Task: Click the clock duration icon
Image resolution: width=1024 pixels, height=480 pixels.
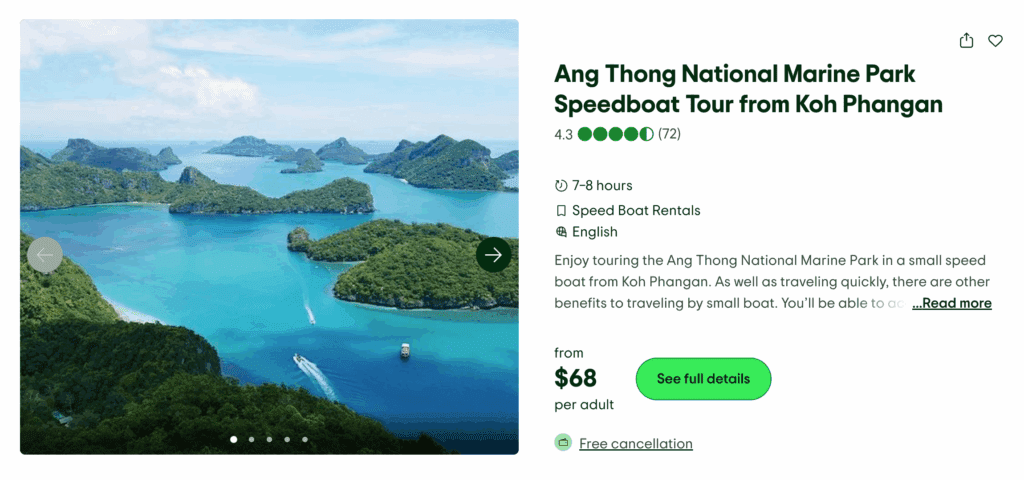Action: (561, 186)
